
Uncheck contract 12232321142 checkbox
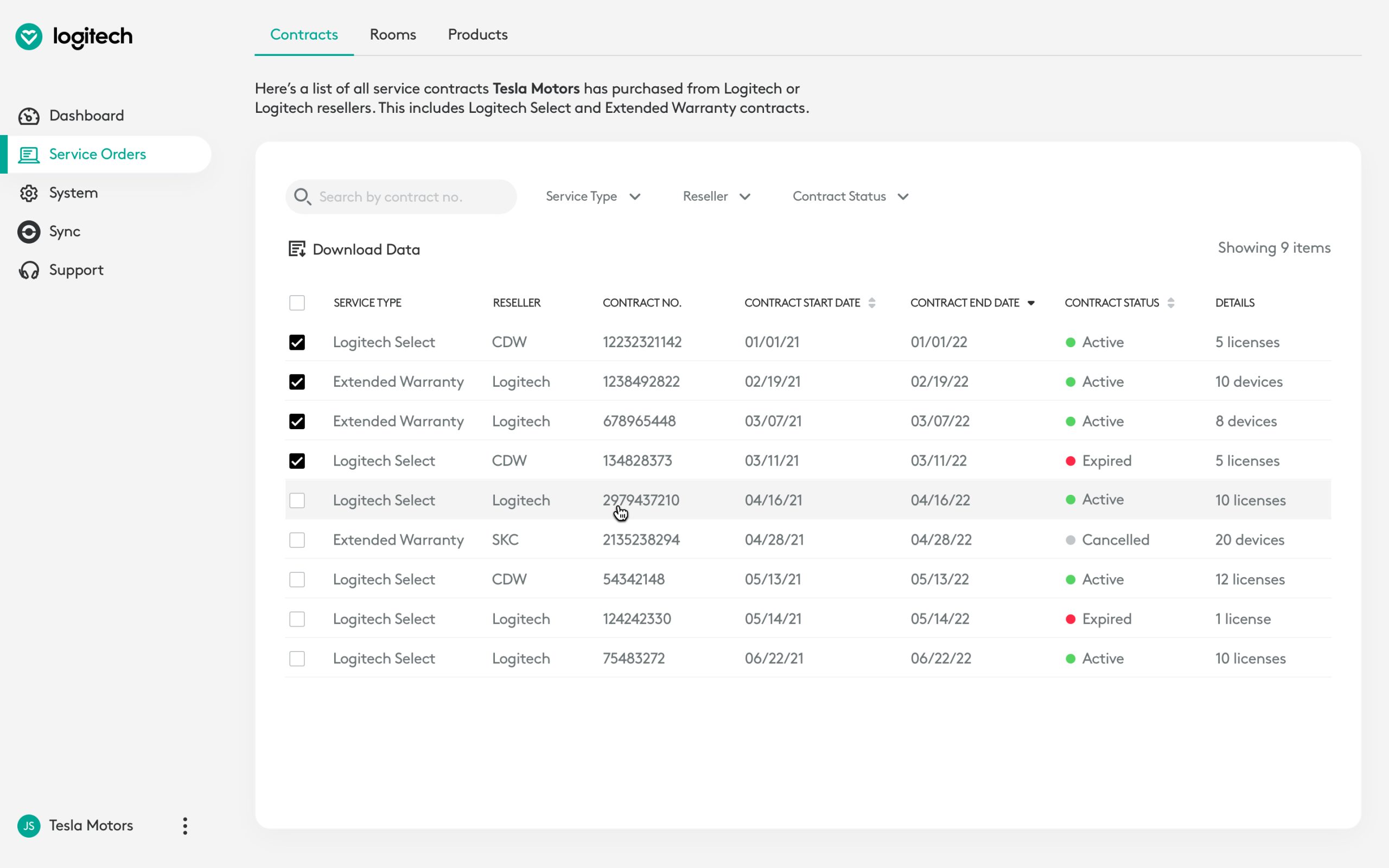297,342
